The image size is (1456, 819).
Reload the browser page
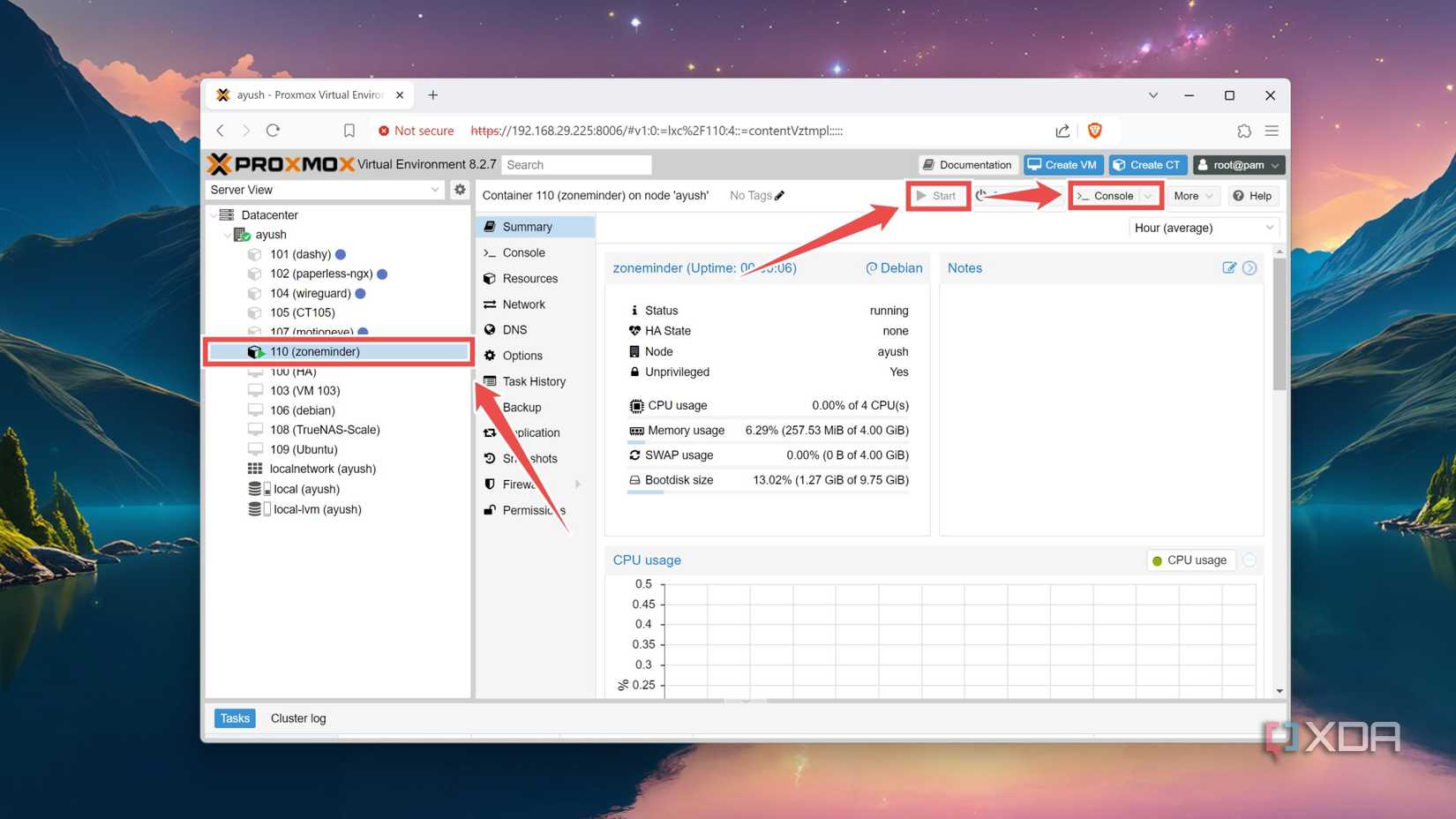click(x=274, y=131)
